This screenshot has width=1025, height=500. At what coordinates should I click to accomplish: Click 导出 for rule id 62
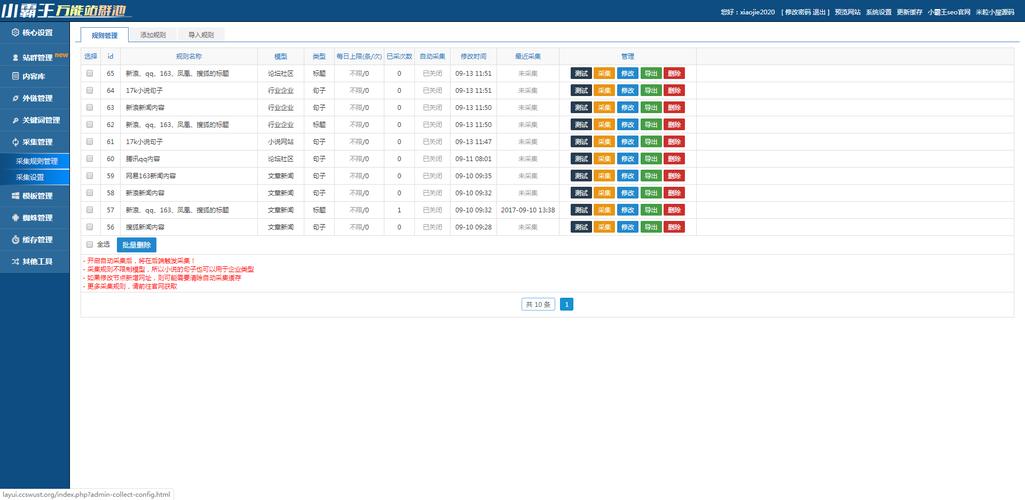pyautogui.click(x=651, y=124)
